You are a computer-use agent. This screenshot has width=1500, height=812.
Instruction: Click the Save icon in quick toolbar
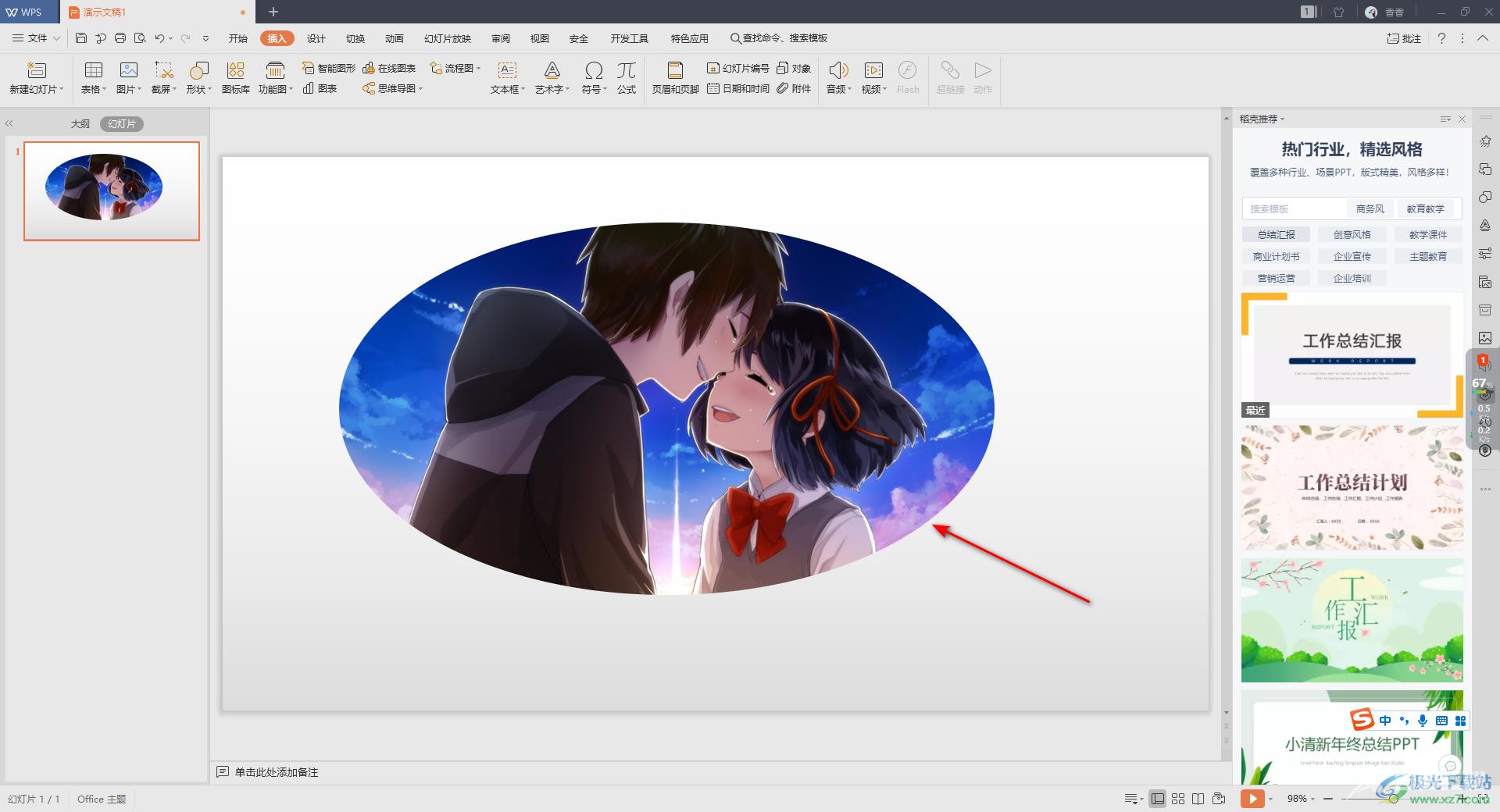click(x=81, y=38)
